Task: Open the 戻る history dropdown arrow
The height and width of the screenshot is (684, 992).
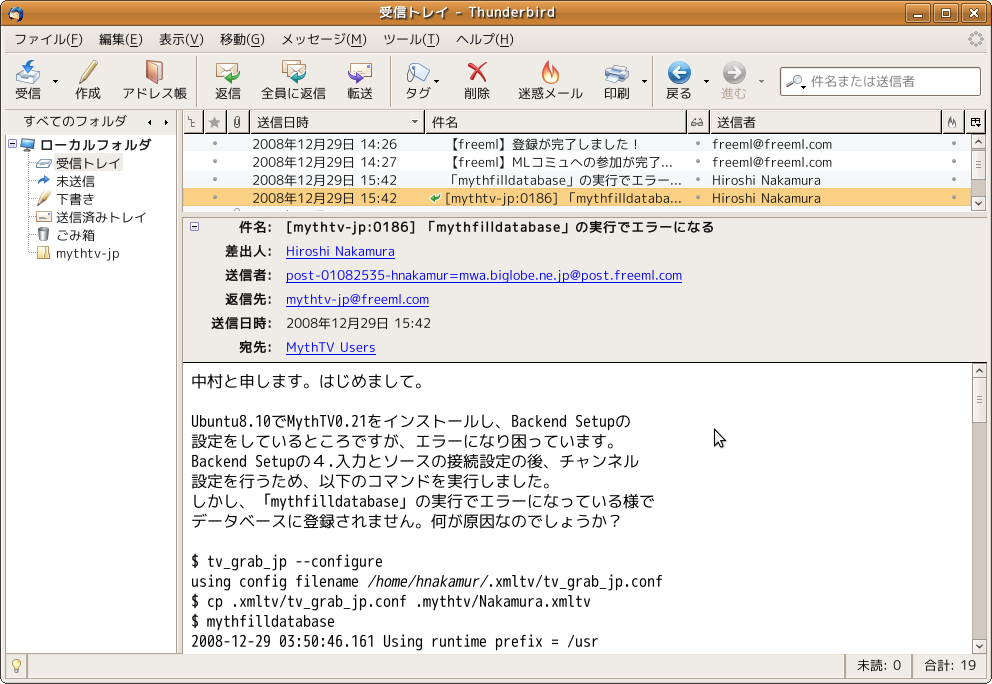Action: point(706,81)
